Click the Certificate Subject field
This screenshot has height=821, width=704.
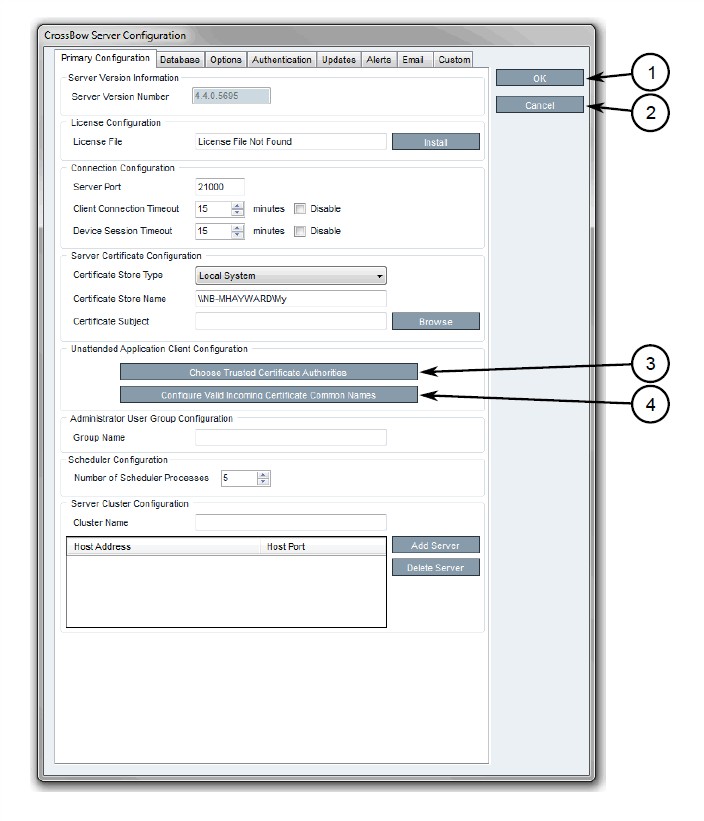click(291, 321)
